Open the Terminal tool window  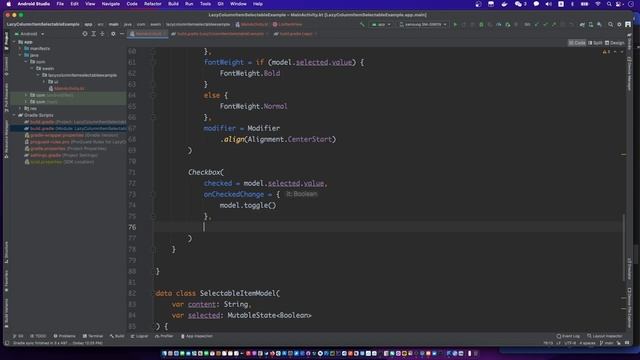pos(93,336)
